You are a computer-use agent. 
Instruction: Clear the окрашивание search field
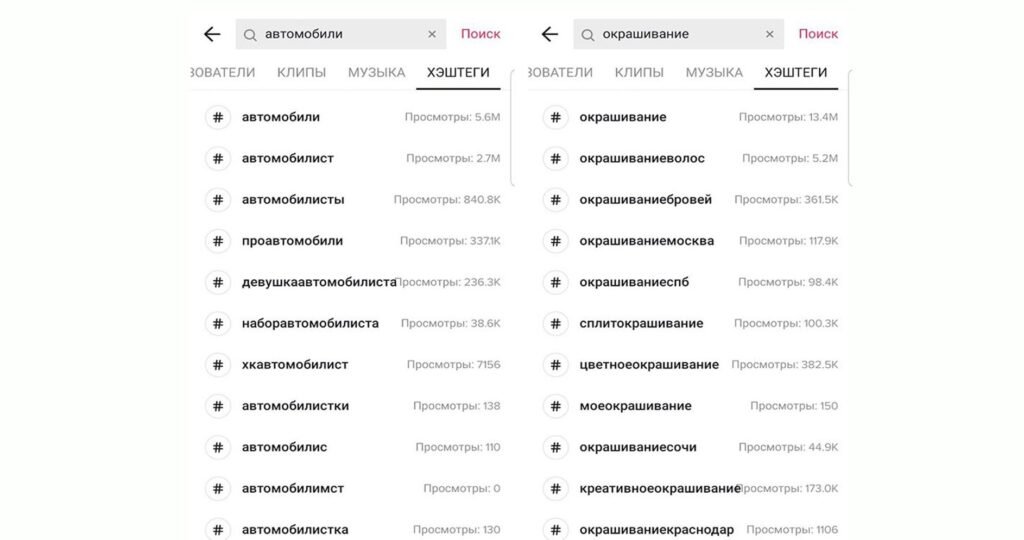click(x=769, y=34)
